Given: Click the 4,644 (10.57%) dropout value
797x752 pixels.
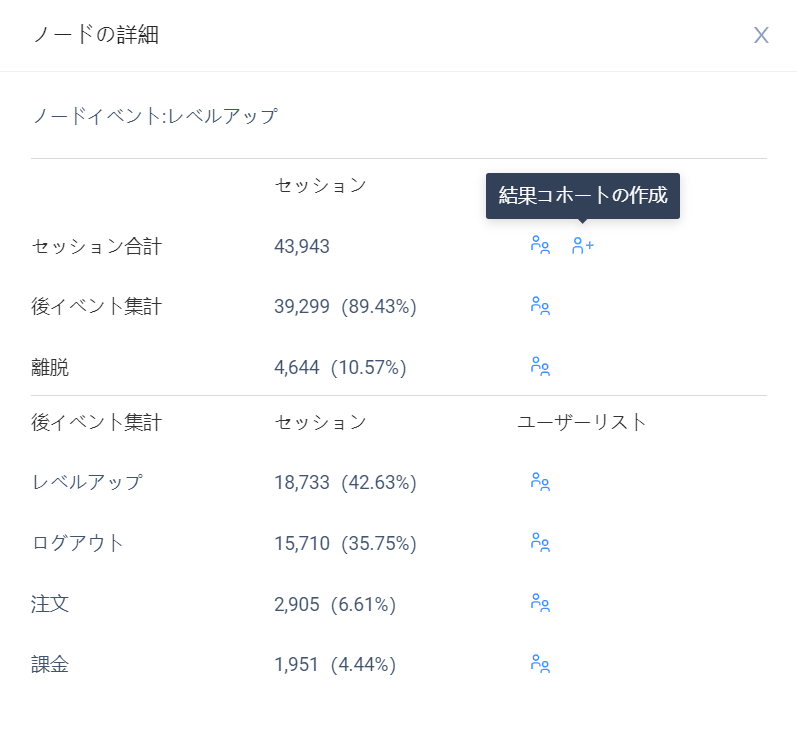Looking at the screenshot, I should click(x=340, y=367).
